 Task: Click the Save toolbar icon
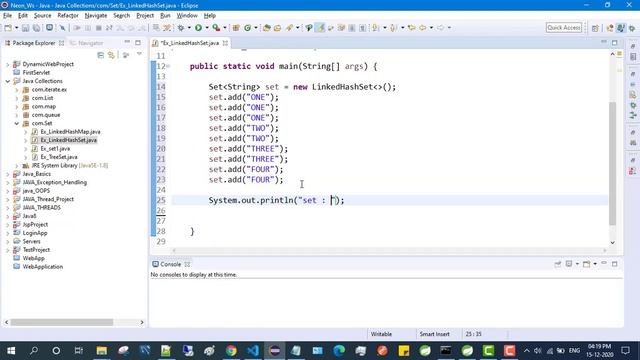pyautogui.click(x=25, y=28)
